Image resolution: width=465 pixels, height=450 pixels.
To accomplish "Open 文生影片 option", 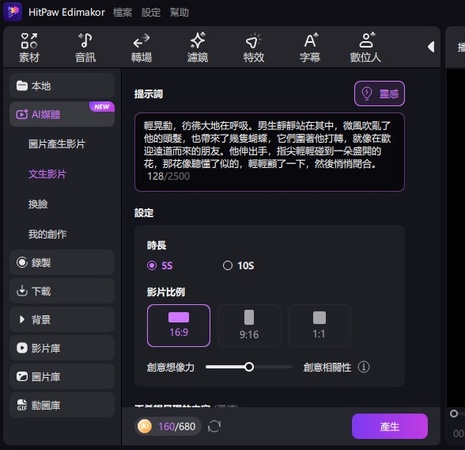I will click(x=47, y=174).
